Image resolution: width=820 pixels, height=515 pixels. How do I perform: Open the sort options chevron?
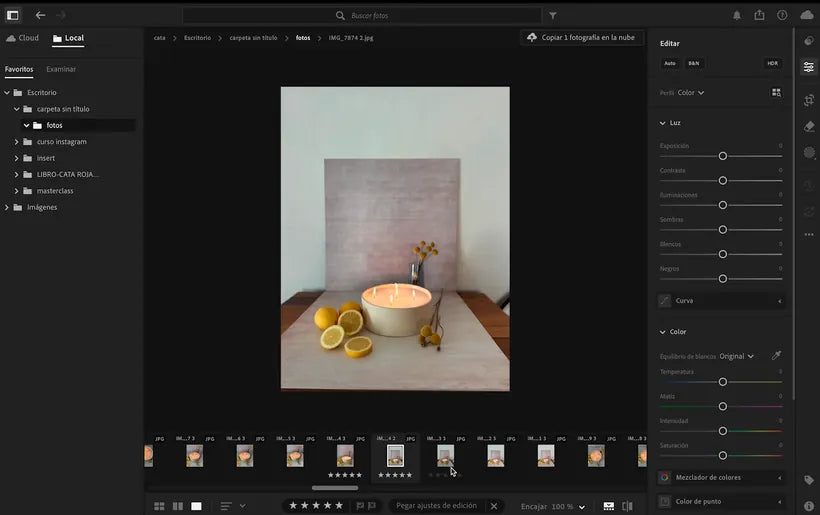[x=242, y=506]
